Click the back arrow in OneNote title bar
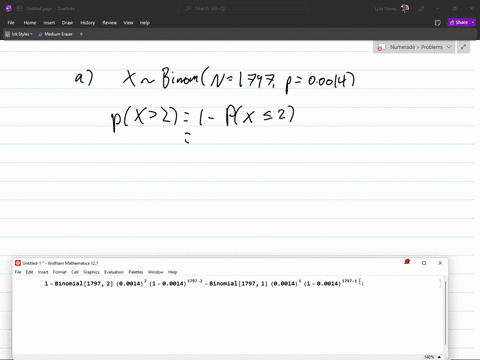Viewport: 480px width, 360px height. 19,9
